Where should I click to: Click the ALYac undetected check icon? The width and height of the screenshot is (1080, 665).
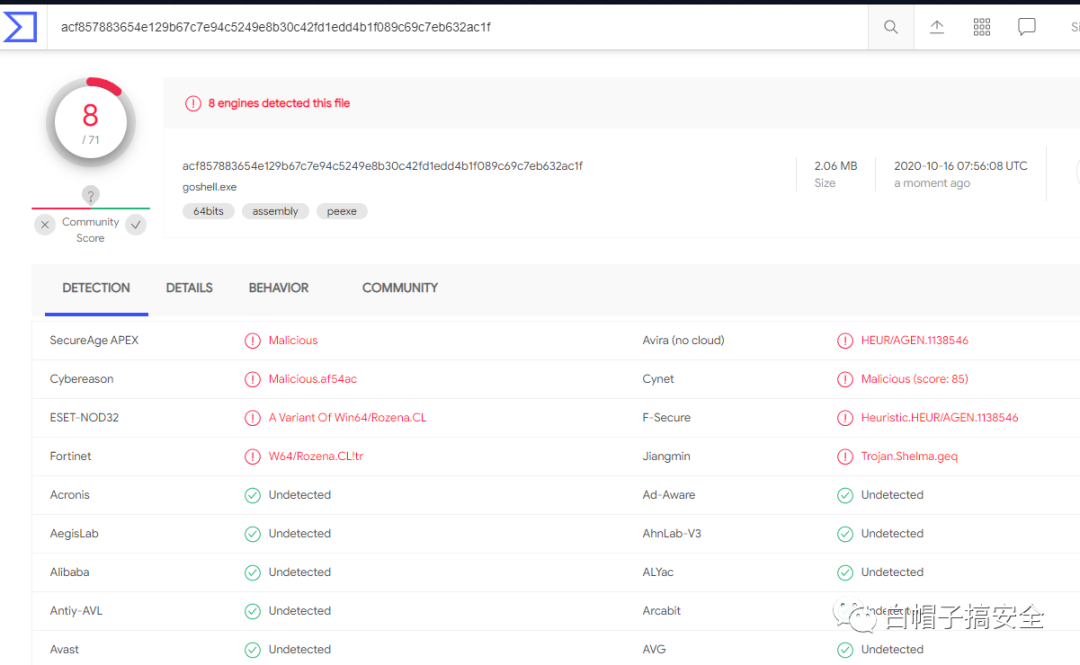point(845,572)
